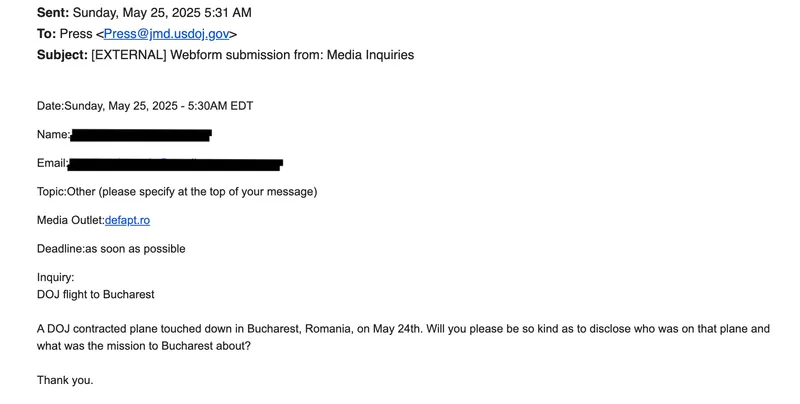Click the "Thank you." closing line
This screenshot has width=800, height=404.
click(x=65, y=380)
